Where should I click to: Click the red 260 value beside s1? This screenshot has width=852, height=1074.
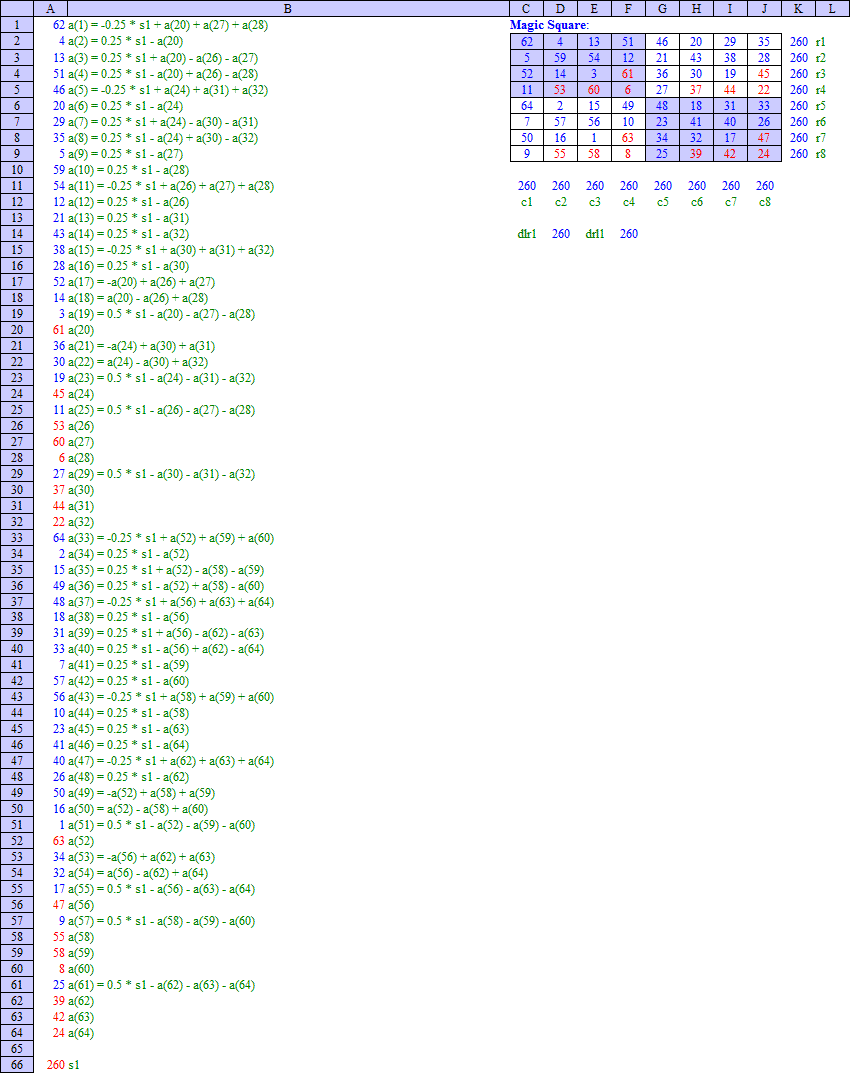(56, 1065)
